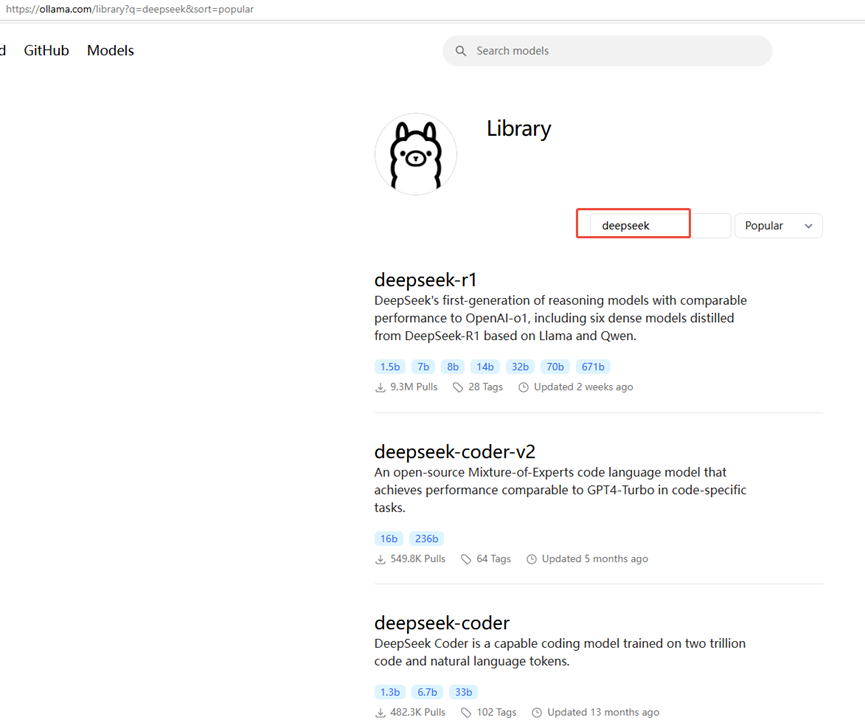
Task: Click the 9.3M Pulls text
Action: tap(414, 387)
